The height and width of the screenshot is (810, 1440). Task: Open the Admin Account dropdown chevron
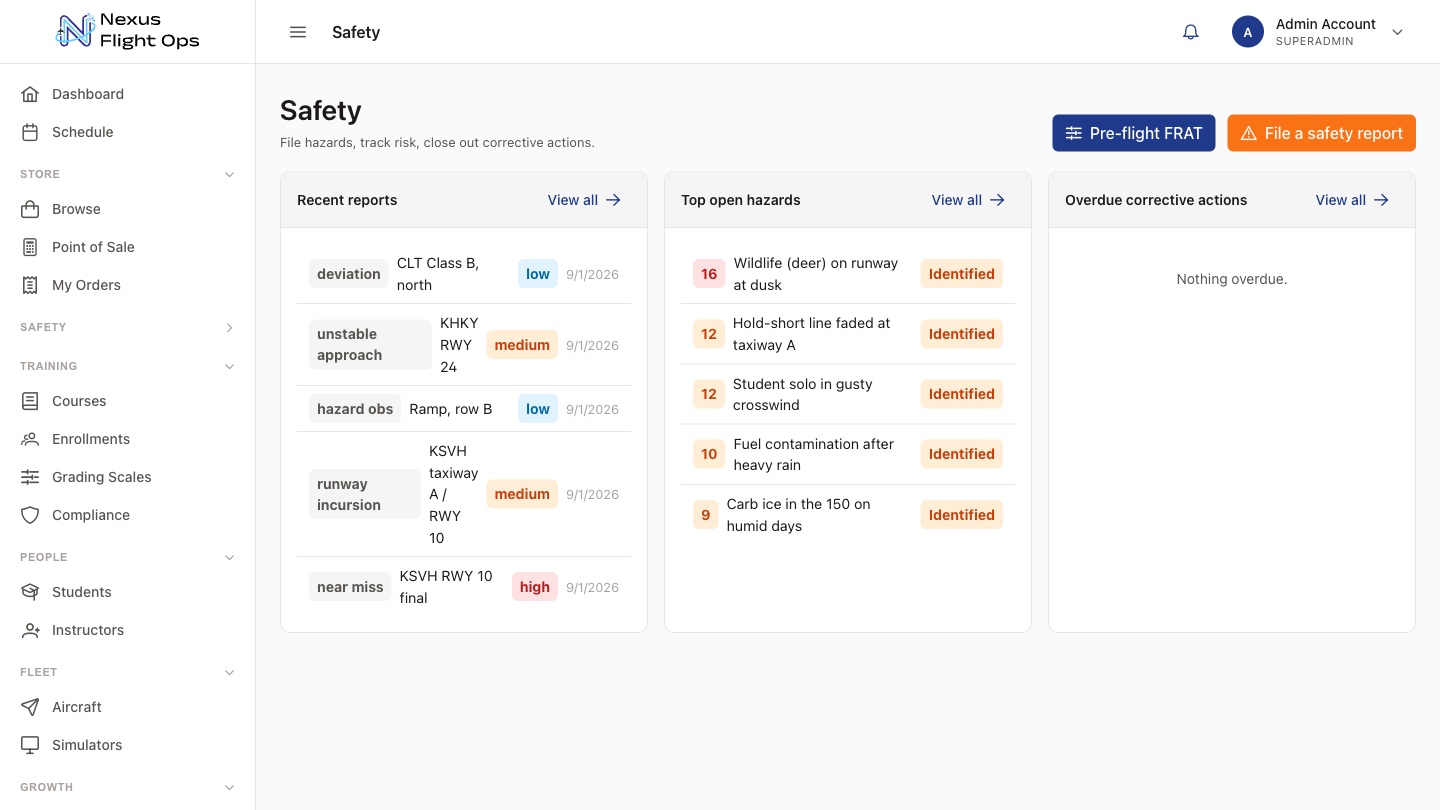(x=1398, y=32)
